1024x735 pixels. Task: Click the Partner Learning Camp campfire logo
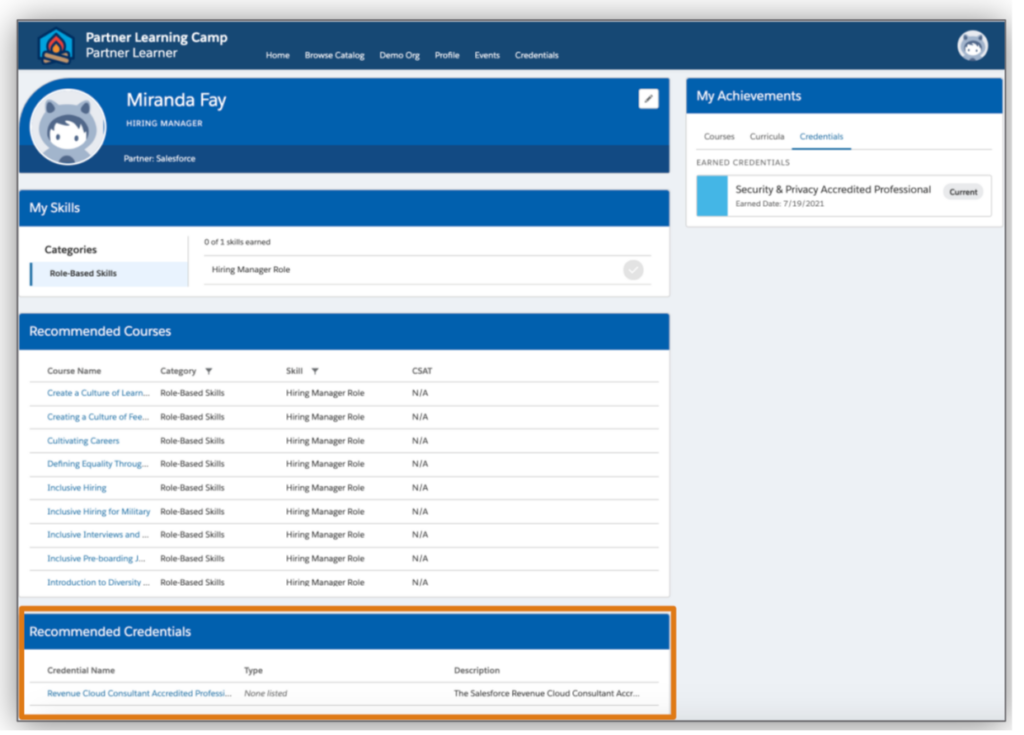coord(56,46)
